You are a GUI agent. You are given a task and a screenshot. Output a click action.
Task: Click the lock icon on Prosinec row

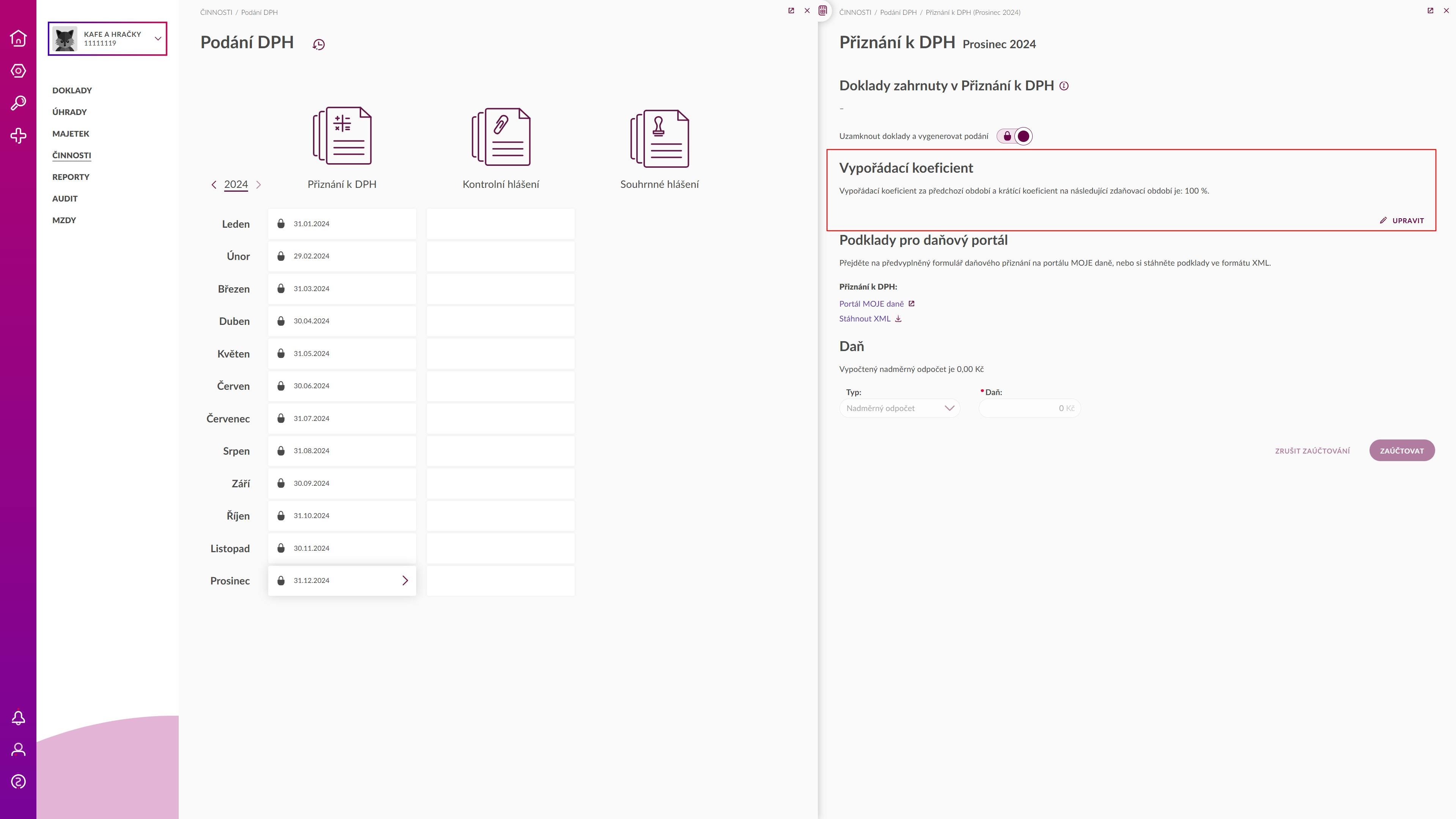pyautogui.click(x=281, y=580)
